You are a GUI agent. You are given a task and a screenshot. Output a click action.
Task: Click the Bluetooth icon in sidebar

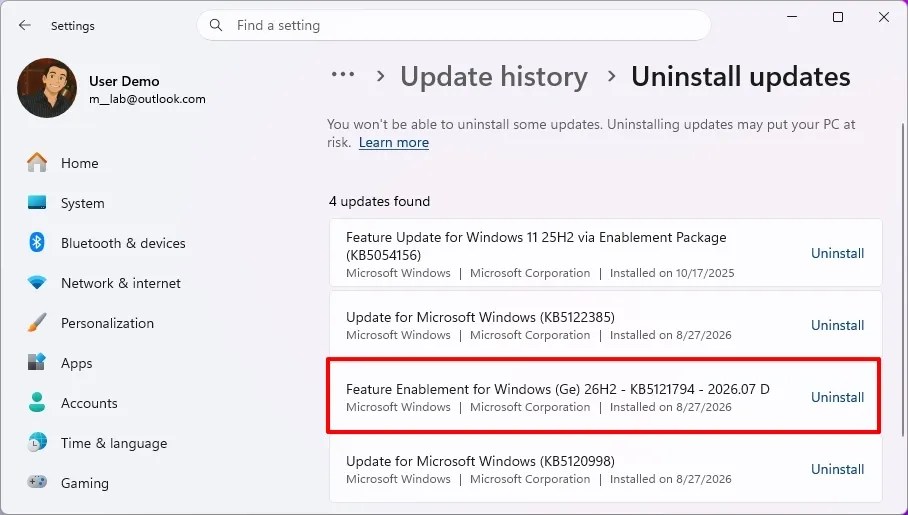pyautogui.click(x=37, y=243)
